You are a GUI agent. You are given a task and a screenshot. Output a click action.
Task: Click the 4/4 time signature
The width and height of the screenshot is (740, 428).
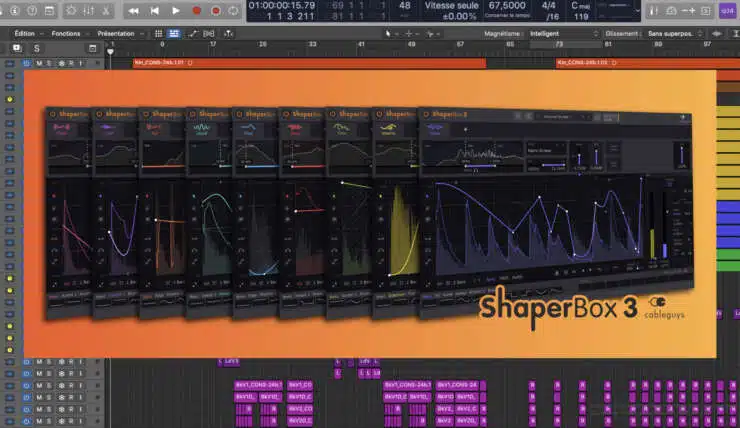click(548, 6)
